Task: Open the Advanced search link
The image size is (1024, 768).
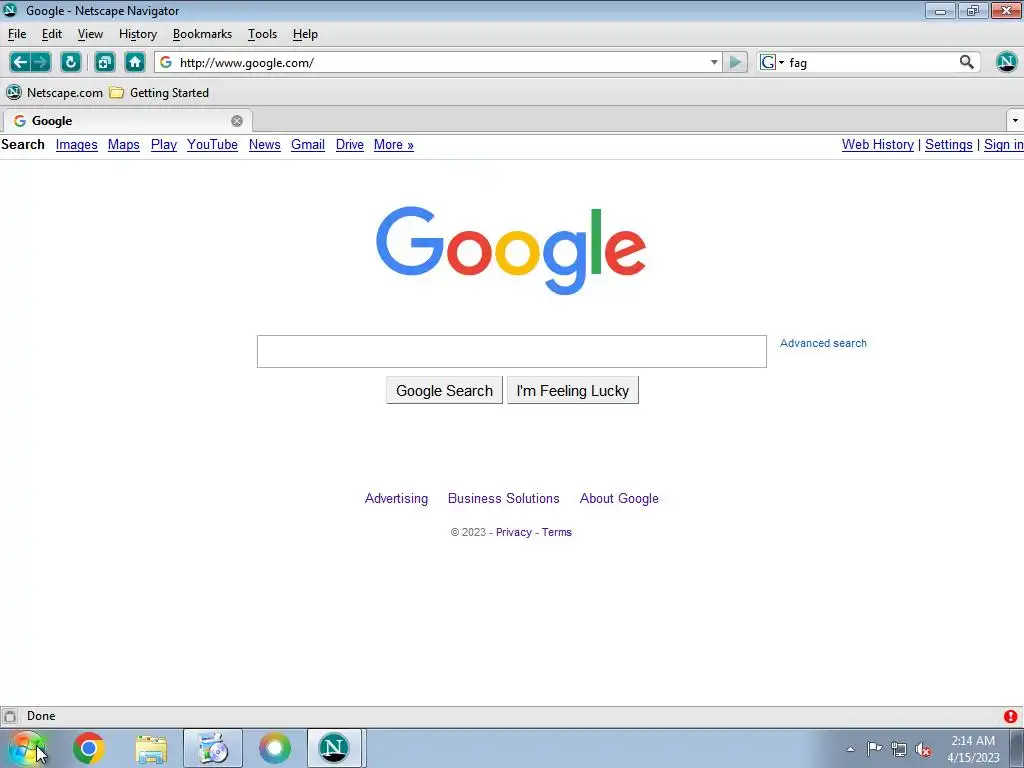Action: pos(824,344)
